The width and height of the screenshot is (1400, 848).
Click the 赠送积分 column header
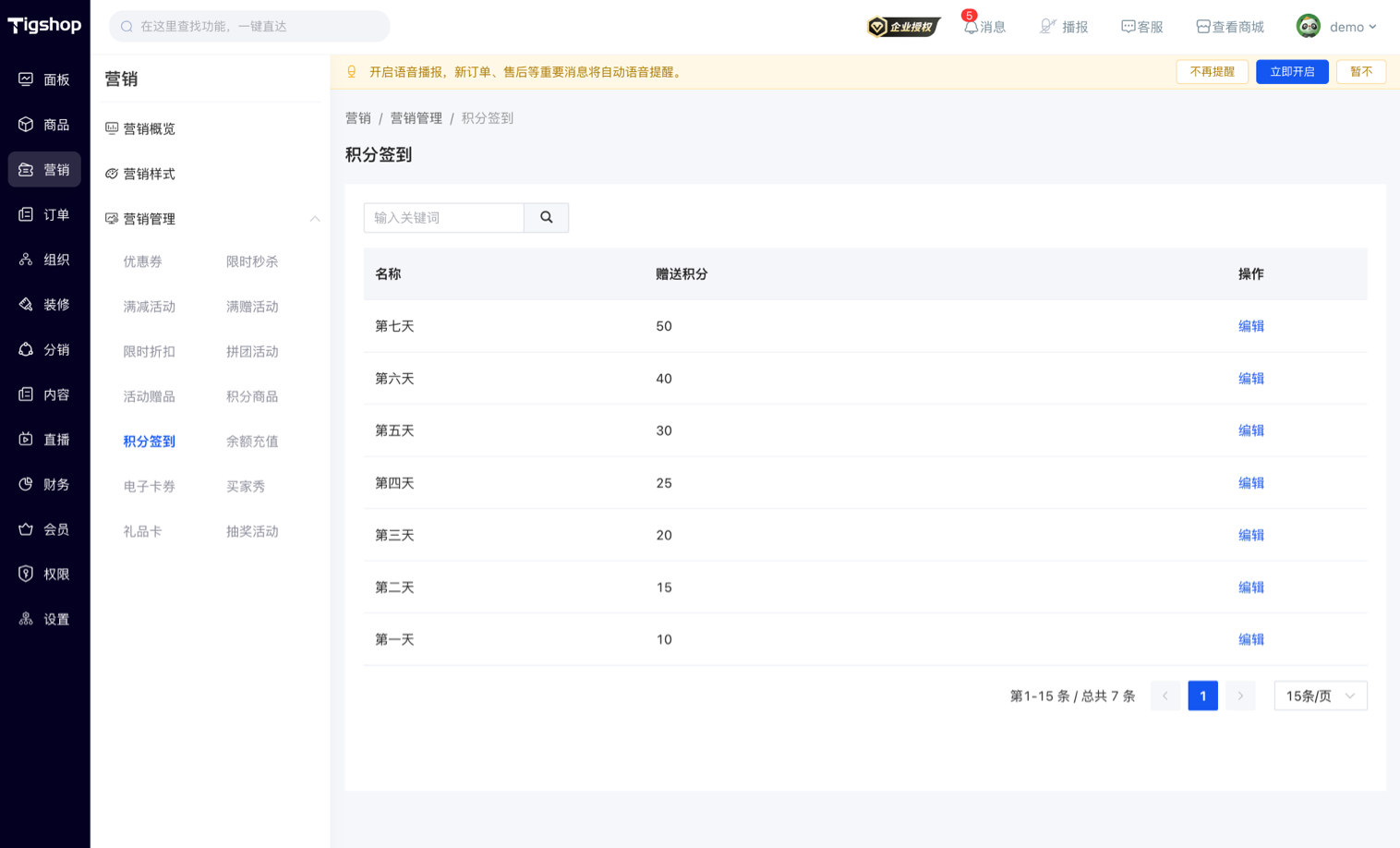tap(682, 274)
